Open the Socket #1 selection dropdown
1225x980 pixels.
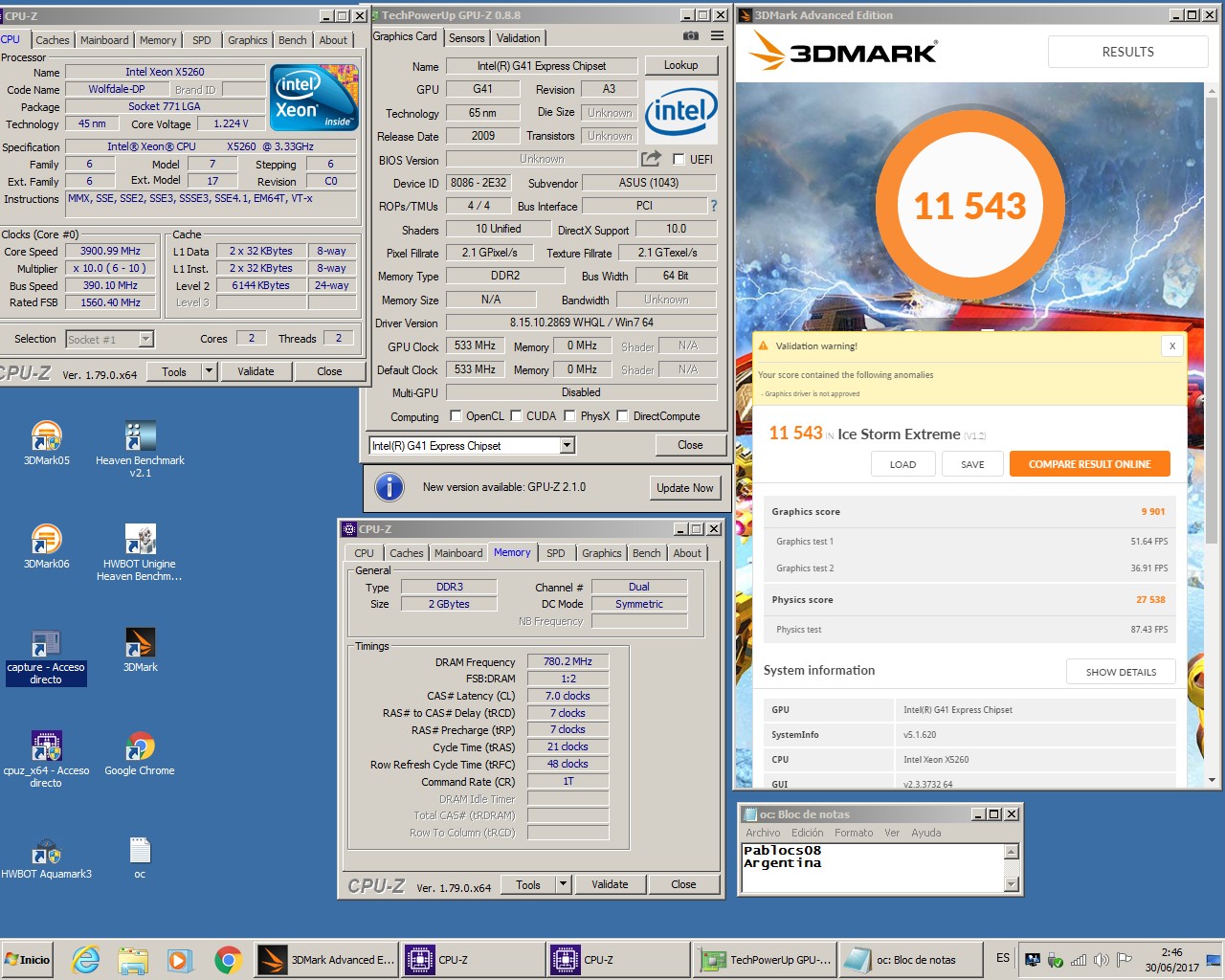click(x=145, y=339)
